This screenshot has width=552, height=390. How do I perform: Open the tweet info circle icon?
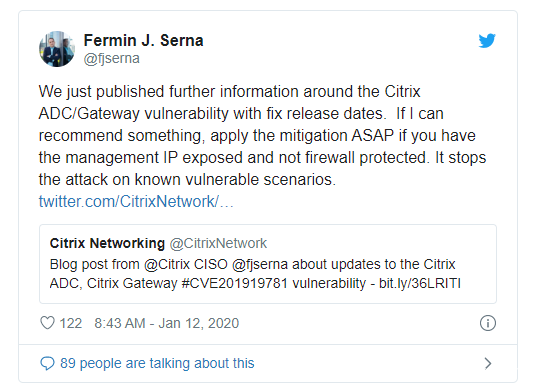[488, 323]
